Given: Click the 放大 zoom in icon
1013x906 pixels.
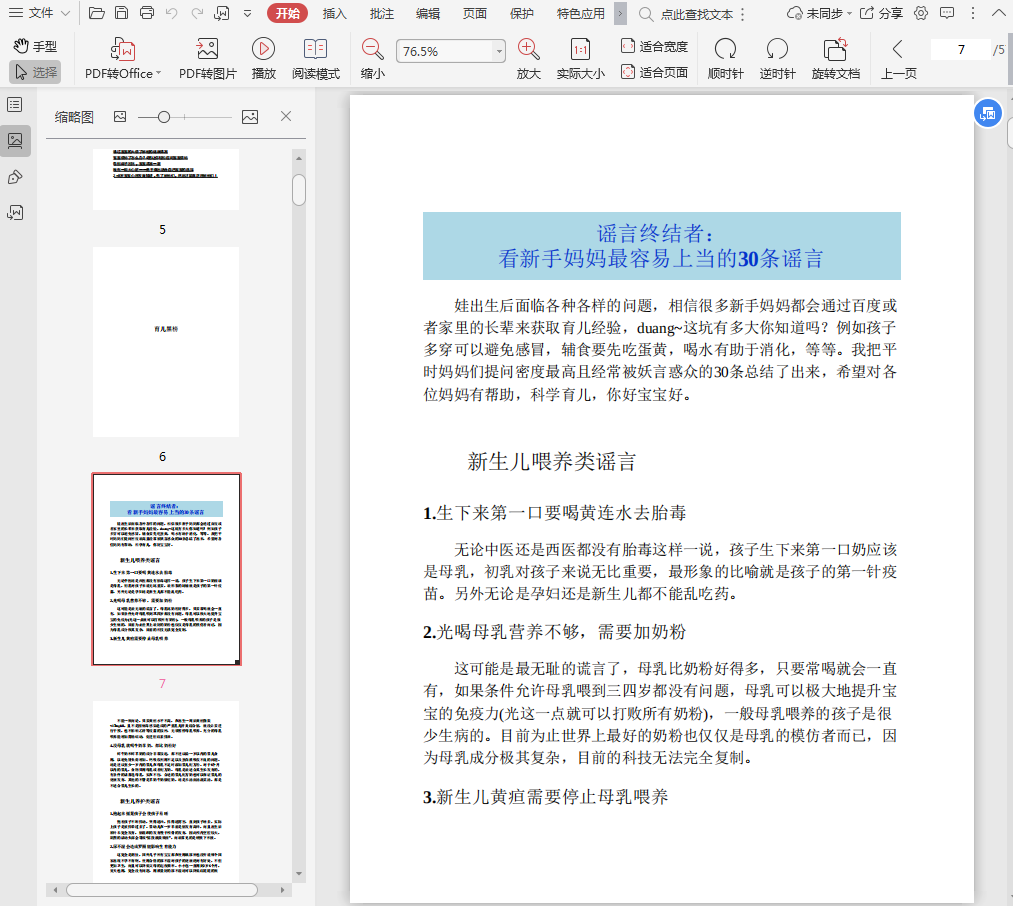Looking at the screenshot, I should click(529, 50).
